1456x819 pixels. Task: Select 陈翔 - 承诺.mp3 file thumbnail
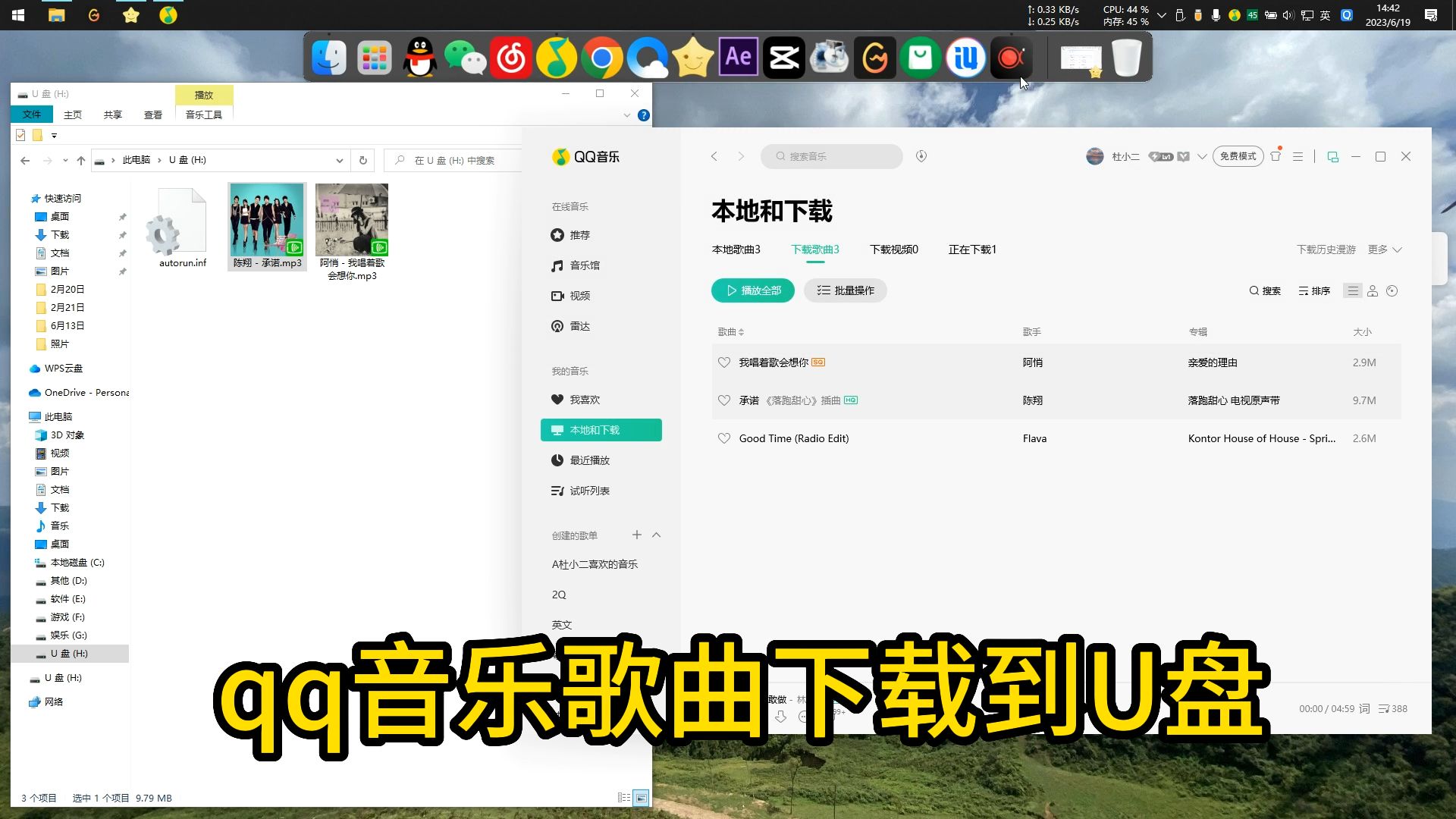(267, 226)
